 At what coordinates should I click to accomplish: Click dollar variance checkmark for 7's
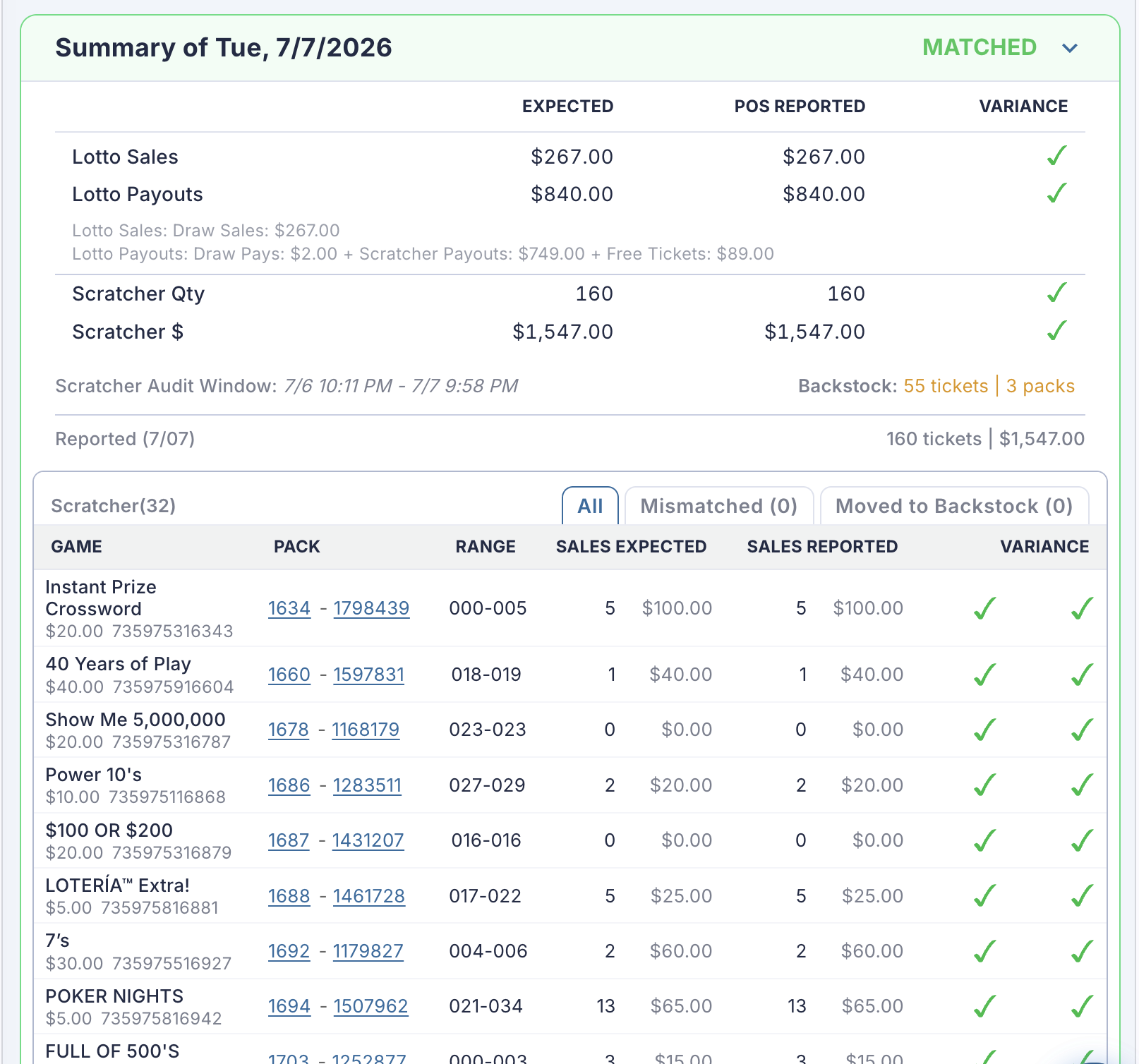[x=1082, y=951]
